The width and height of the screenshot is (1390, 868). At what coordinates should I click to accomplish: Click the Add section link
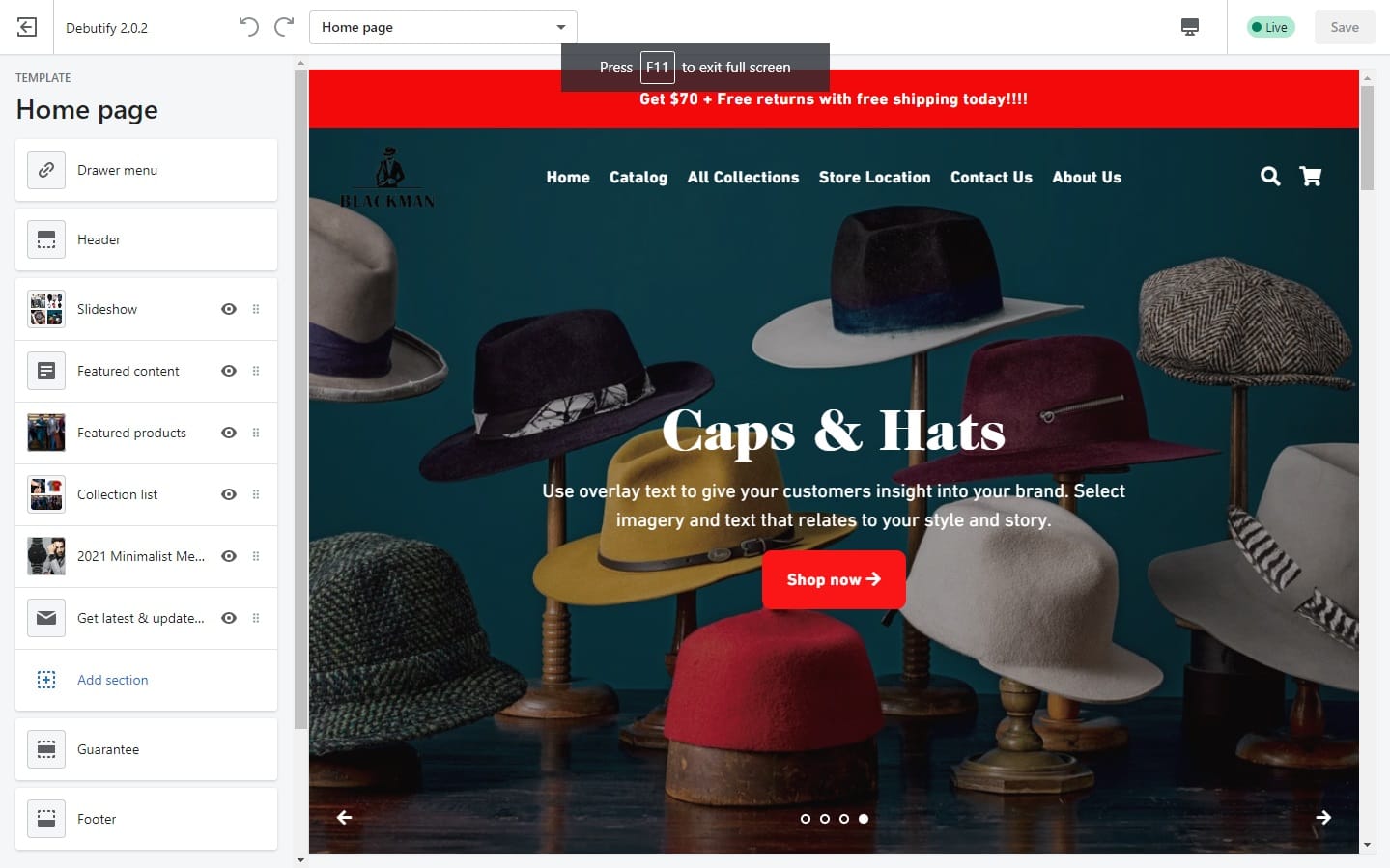point(113,680)
